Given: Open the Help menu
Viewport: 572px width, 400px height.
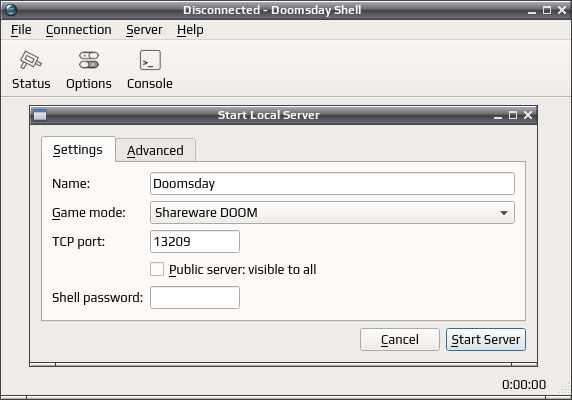Looking at the screenshot, I should (x=190, y=30).
